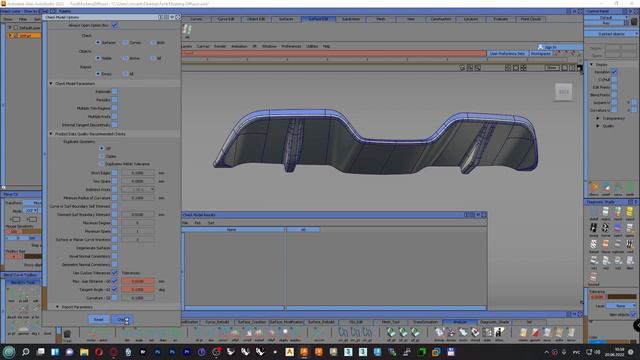The width and height of the screenshot is (640, 360).
Task: Switch to the Subdivision tab
Action: [x=351, y=19]
